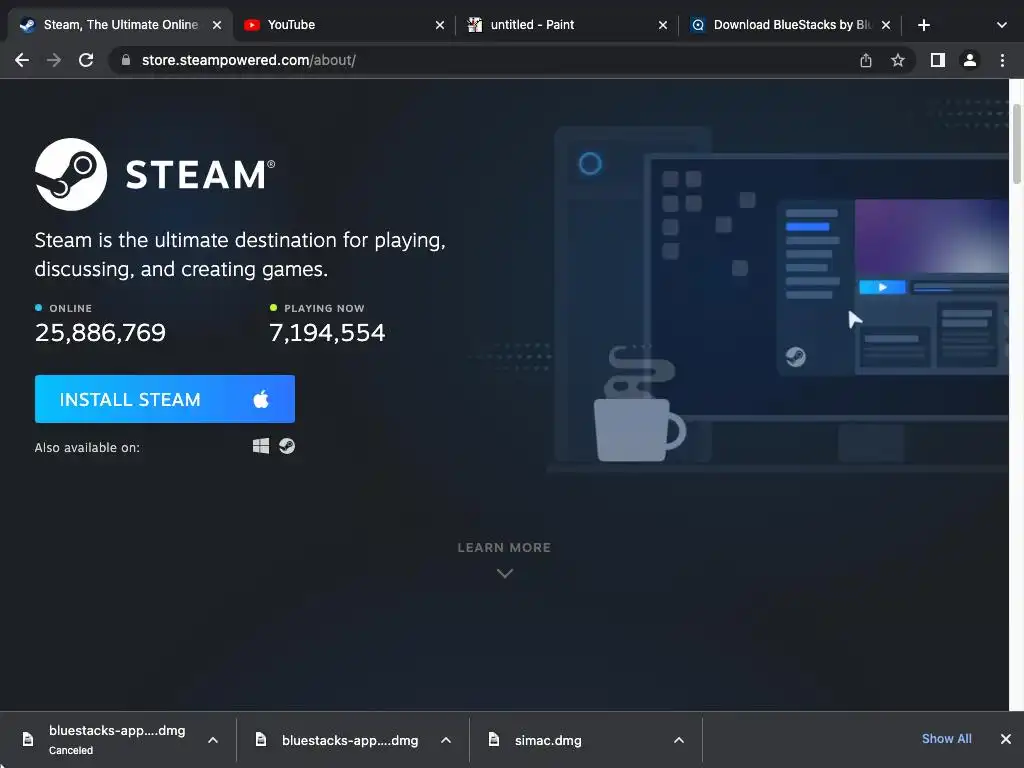
Task: Click the chevron below LEARN MORE
Action: 505,573
